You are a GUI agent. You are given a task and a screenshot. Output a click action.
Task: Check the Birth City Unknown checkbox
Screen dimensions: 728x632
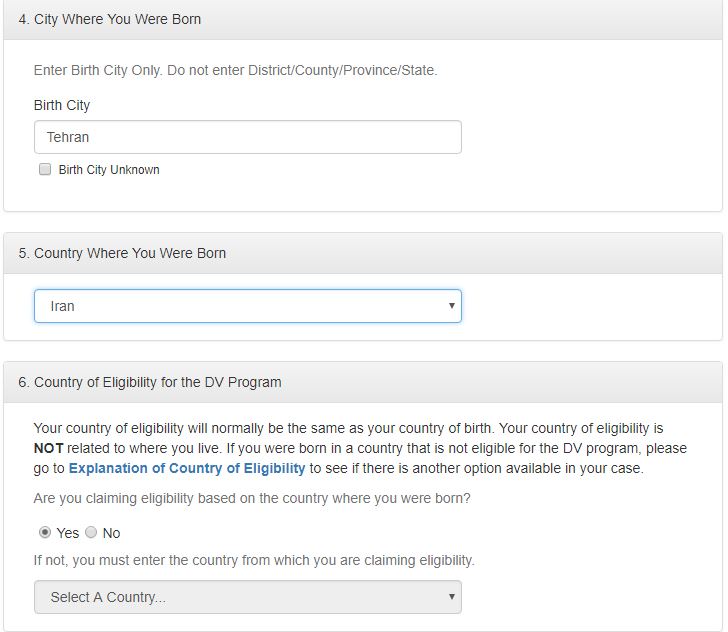tap(45, 170)
